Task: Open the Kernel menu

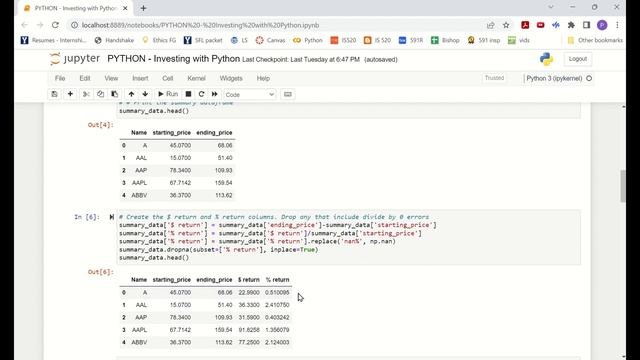Action: pos(196,78)
